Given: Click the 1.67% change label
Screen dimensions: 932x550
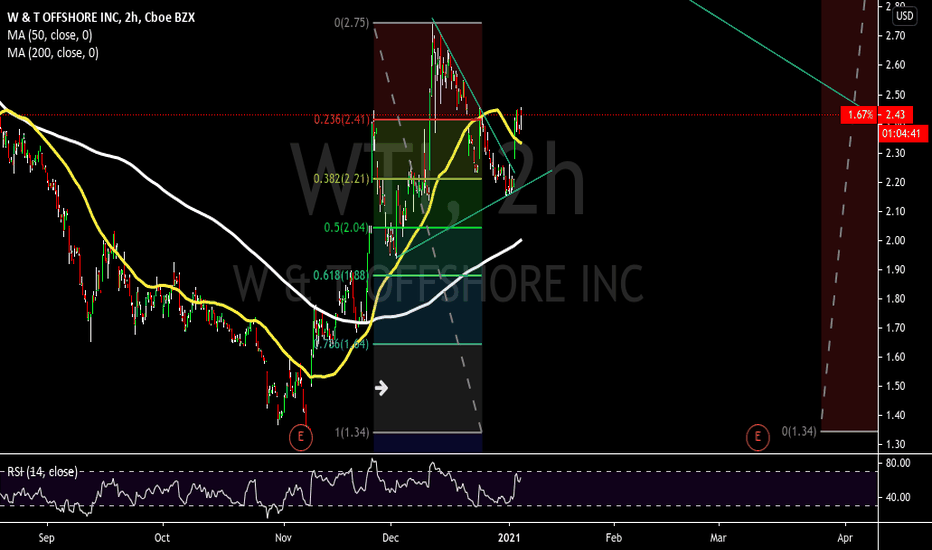Looking at the screenshot, I should tap(859, 115).
